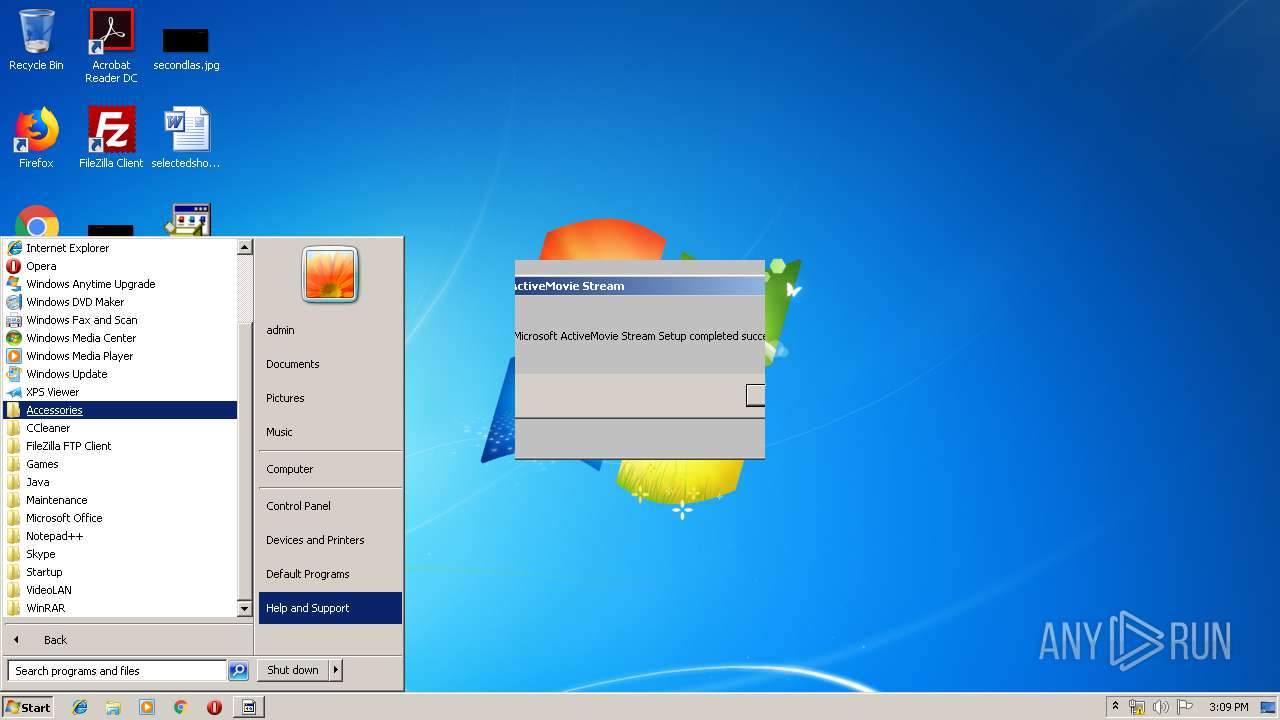This screenshot has height=720, width=1280.
Task: Open Pictures from Start menu
Action: (330, 398)
